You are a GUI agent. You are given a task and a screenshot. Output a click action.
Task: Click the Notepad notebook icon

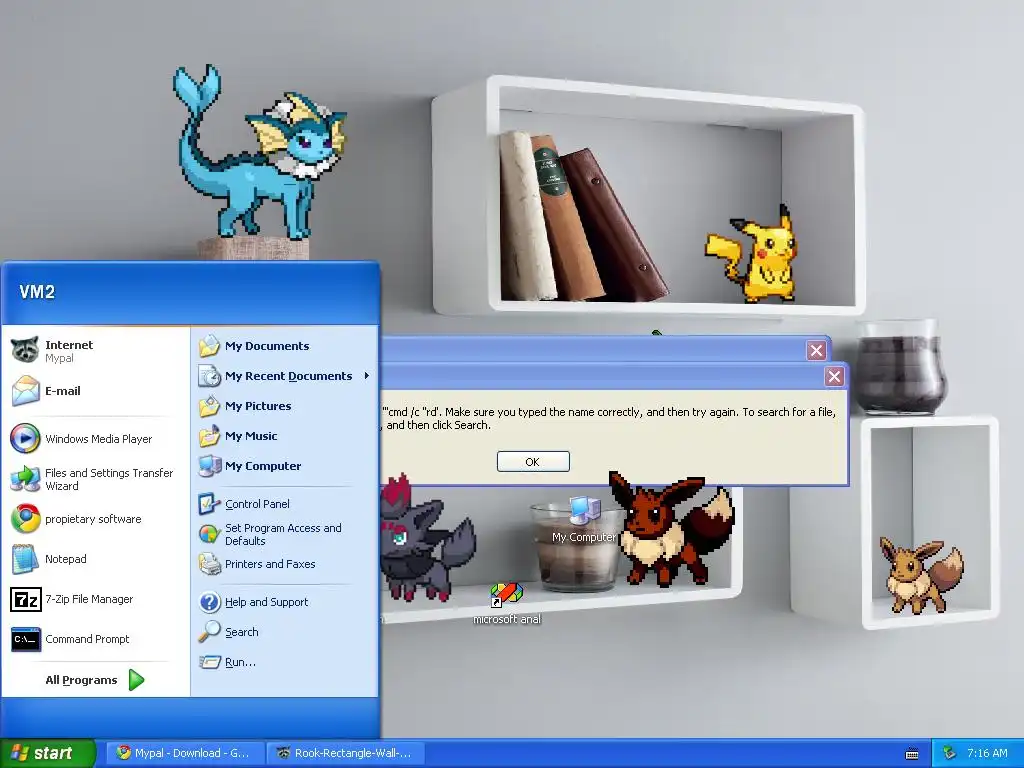point(25,559)
